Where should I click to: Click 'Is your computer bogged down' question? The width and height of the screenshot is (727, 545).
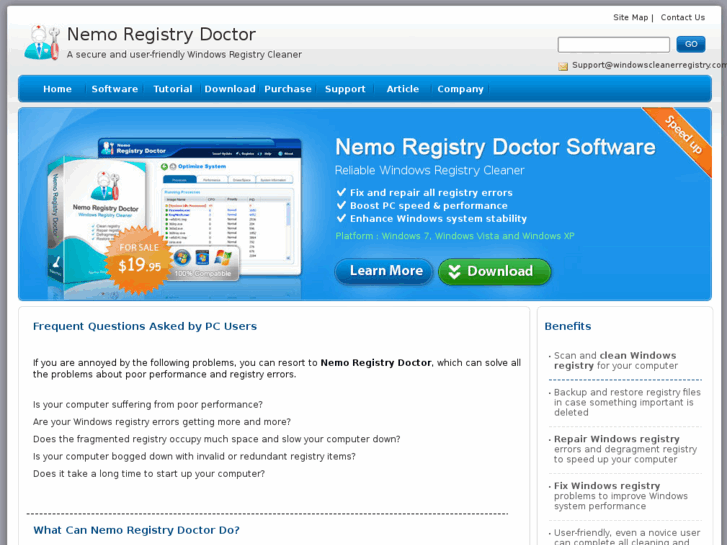click(x=194, y=456)
